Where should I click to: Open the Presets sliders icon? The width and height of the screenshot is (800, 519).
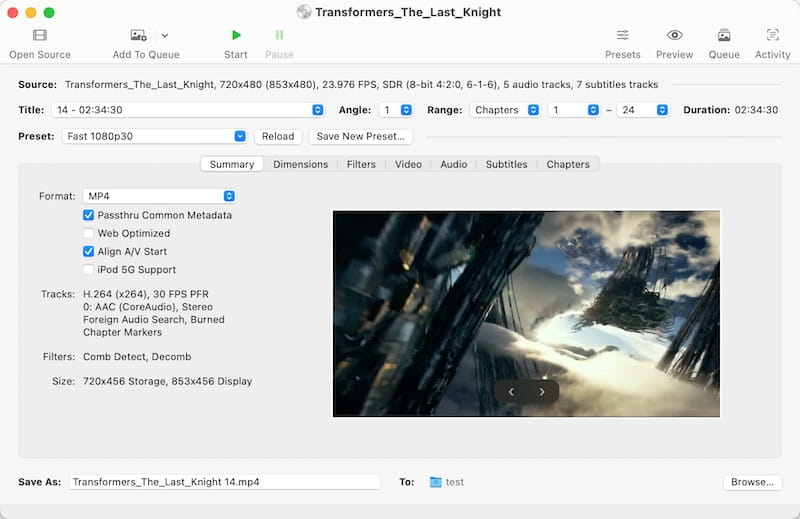click(622, 35)
